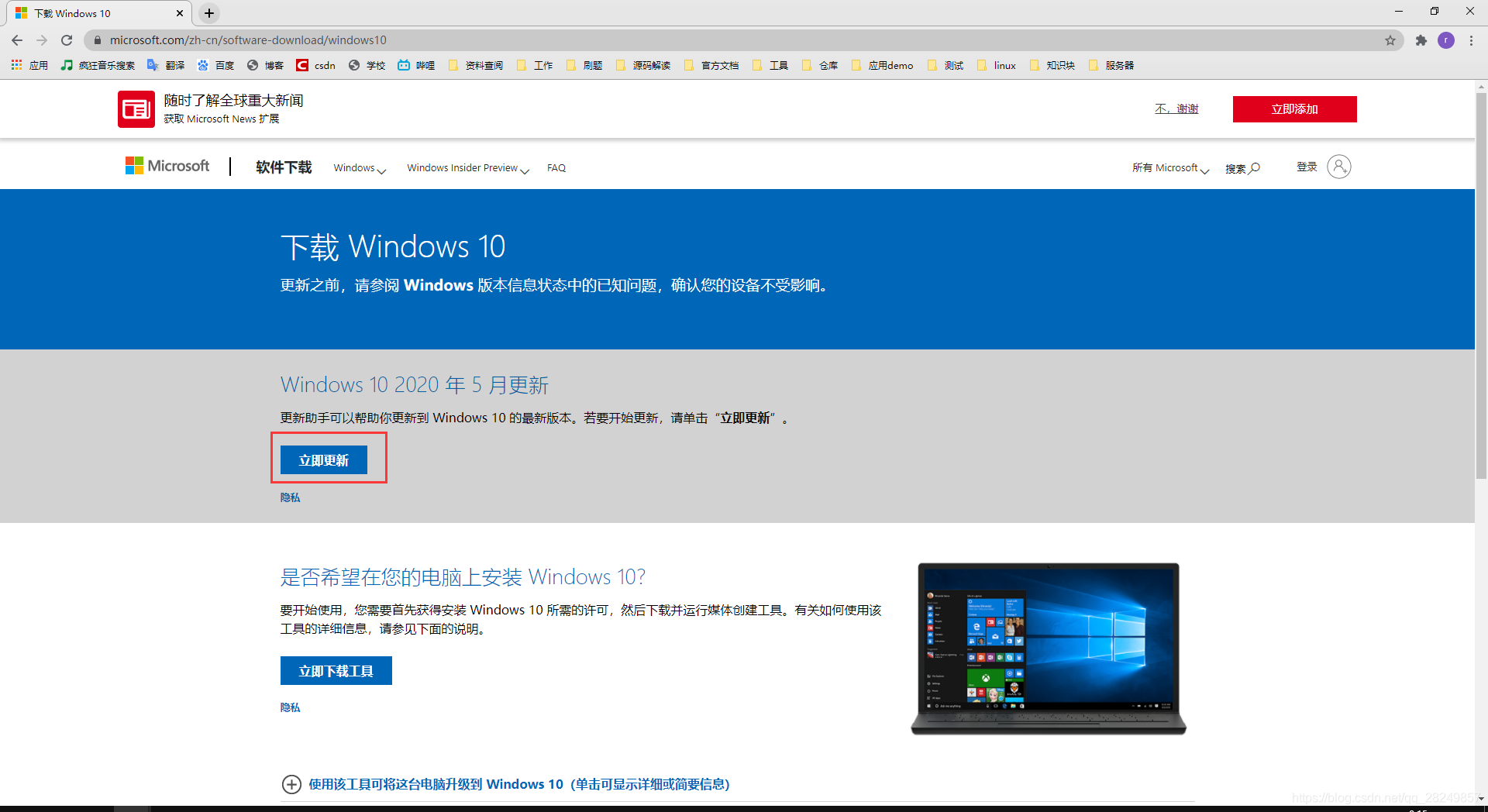Click the page vertical scrollbar thumb

click(x=1481, y=285)
